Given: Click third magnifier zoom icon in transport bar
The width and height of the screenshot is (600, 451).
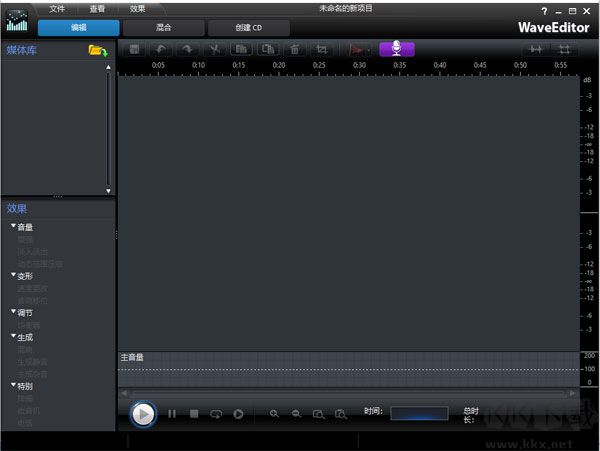Looking at the screenshot, I should 319,414.
